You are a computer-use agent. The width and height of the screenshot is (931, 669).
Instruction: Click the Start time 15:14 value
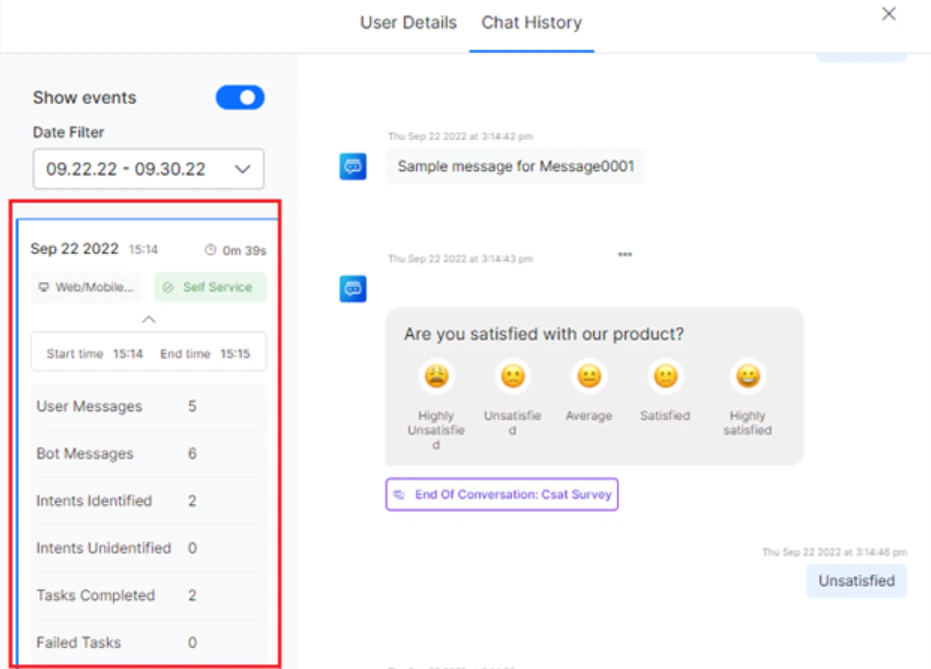point(128,354)
